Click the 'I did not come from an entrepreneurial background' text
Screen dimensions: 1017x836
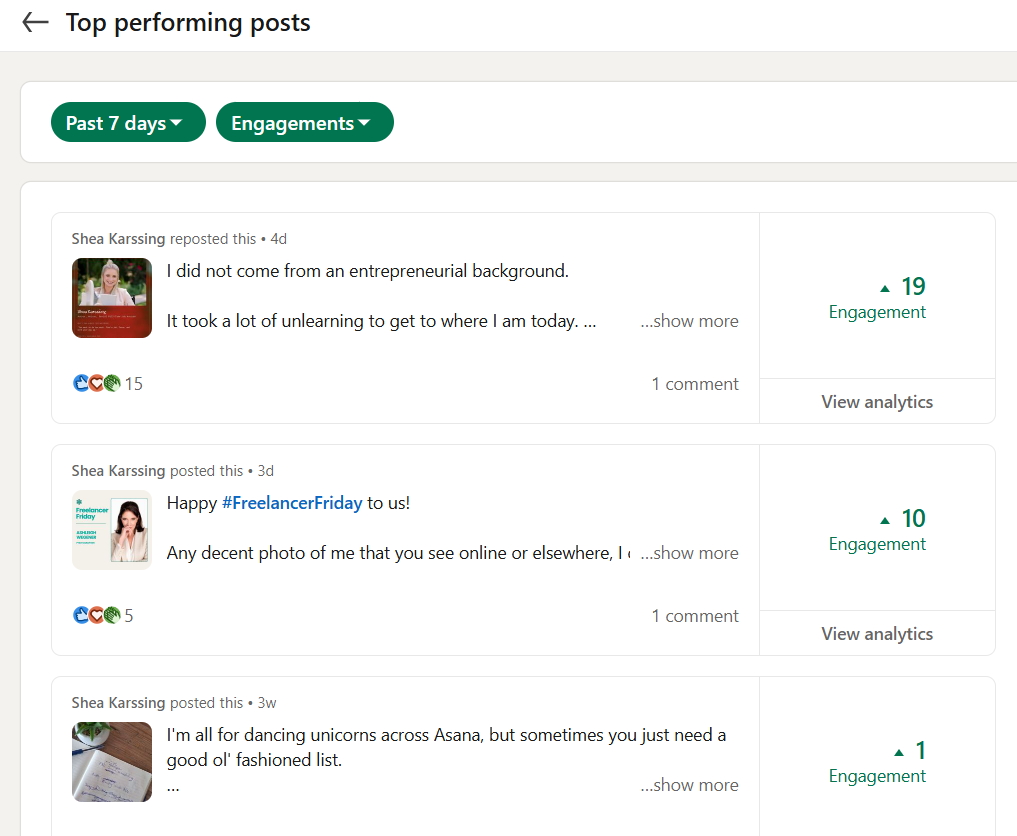(x=367, y=271)
